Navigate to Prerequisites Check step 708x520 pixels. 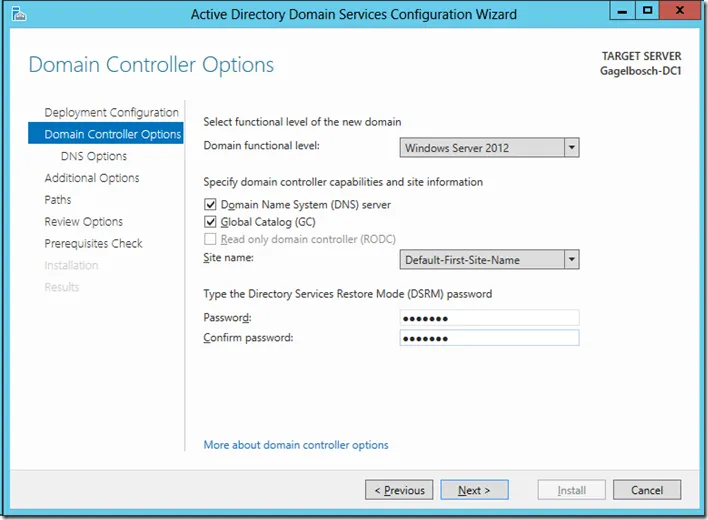[x=93, y=244]
